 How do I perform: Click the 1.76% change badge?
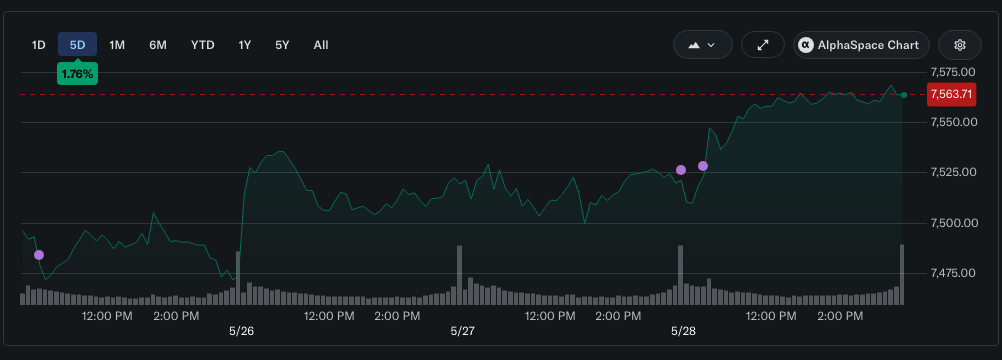[x=77, y=74]
